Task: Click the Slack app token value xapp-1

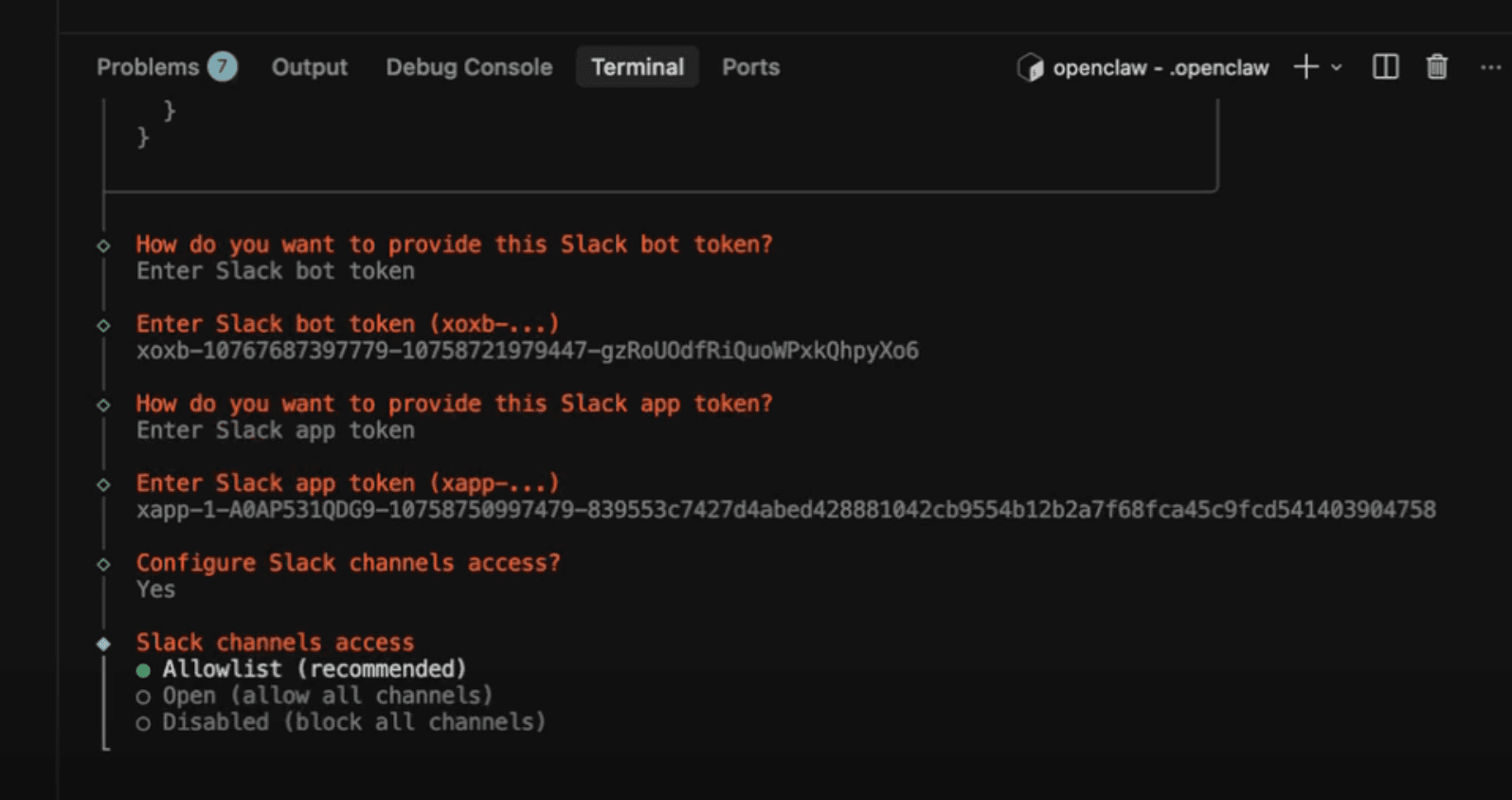Action: tap(785, 510)
